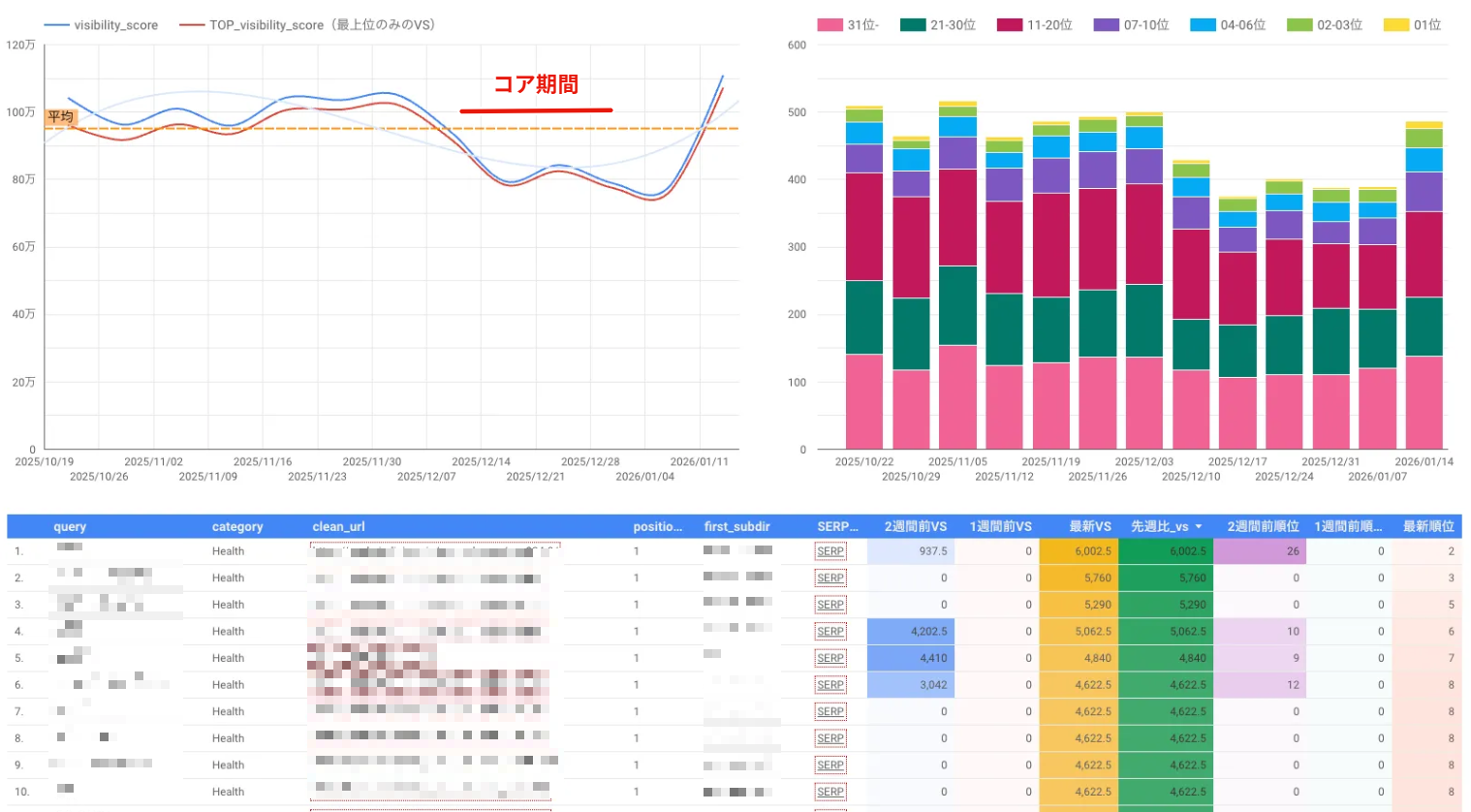This screenshot has width=1471, height=812.
Task: Open the SERP link in row 1
Action: 829,551
